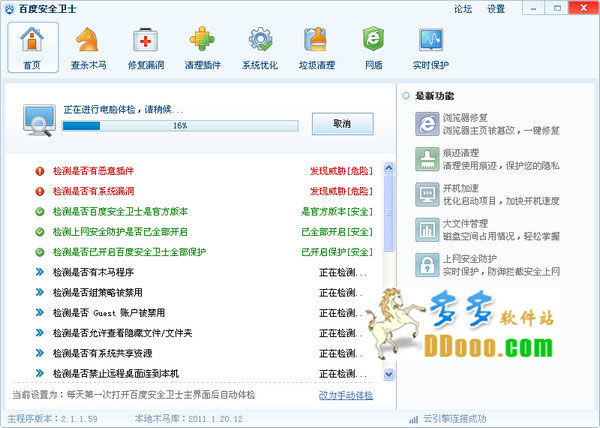The width and height of the screenshot is (600, 428).
Task: Select row 检测是否禁止远程桌面连到本机
Action: [204, 373]
